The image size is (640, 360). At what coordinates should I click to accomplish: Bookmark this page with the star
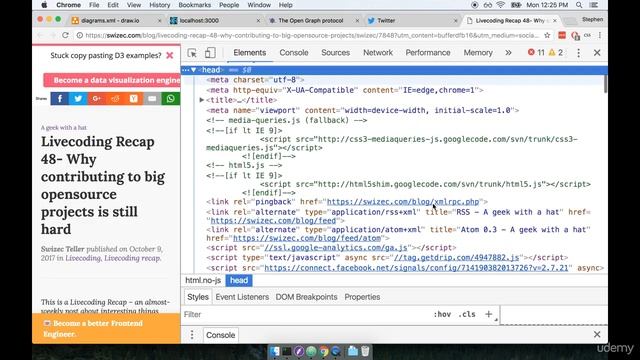pyautogui.click(x=547, y=36)
